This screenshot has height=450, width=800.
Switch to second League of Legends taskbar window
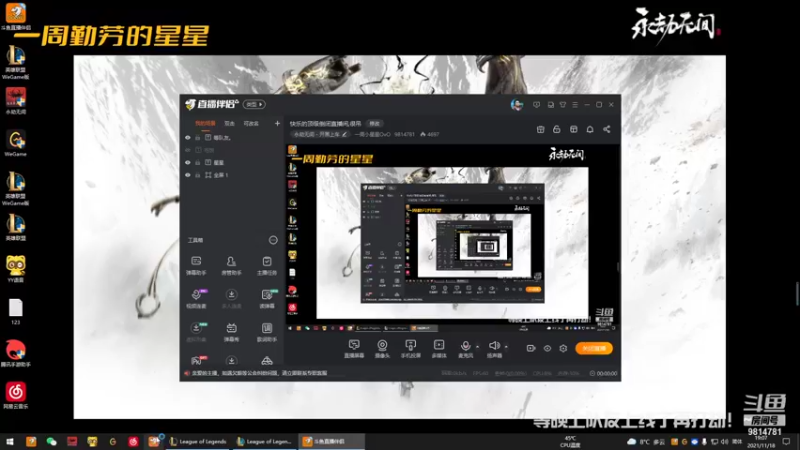click(x=265, y=441)
